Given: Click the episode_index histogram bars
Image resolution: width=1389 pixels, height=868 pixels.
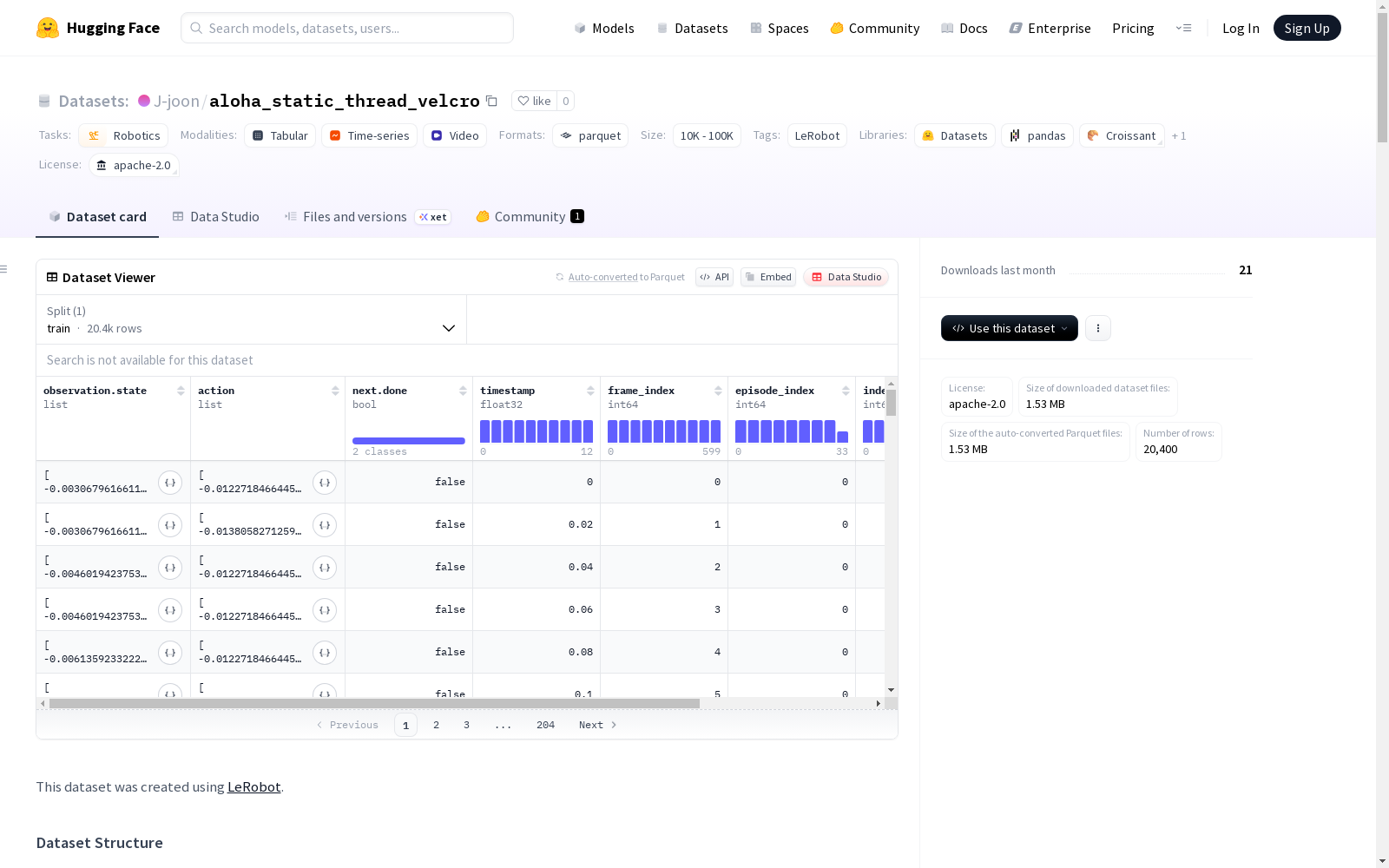Looking at the screenshot, I should tap(792, 431).
